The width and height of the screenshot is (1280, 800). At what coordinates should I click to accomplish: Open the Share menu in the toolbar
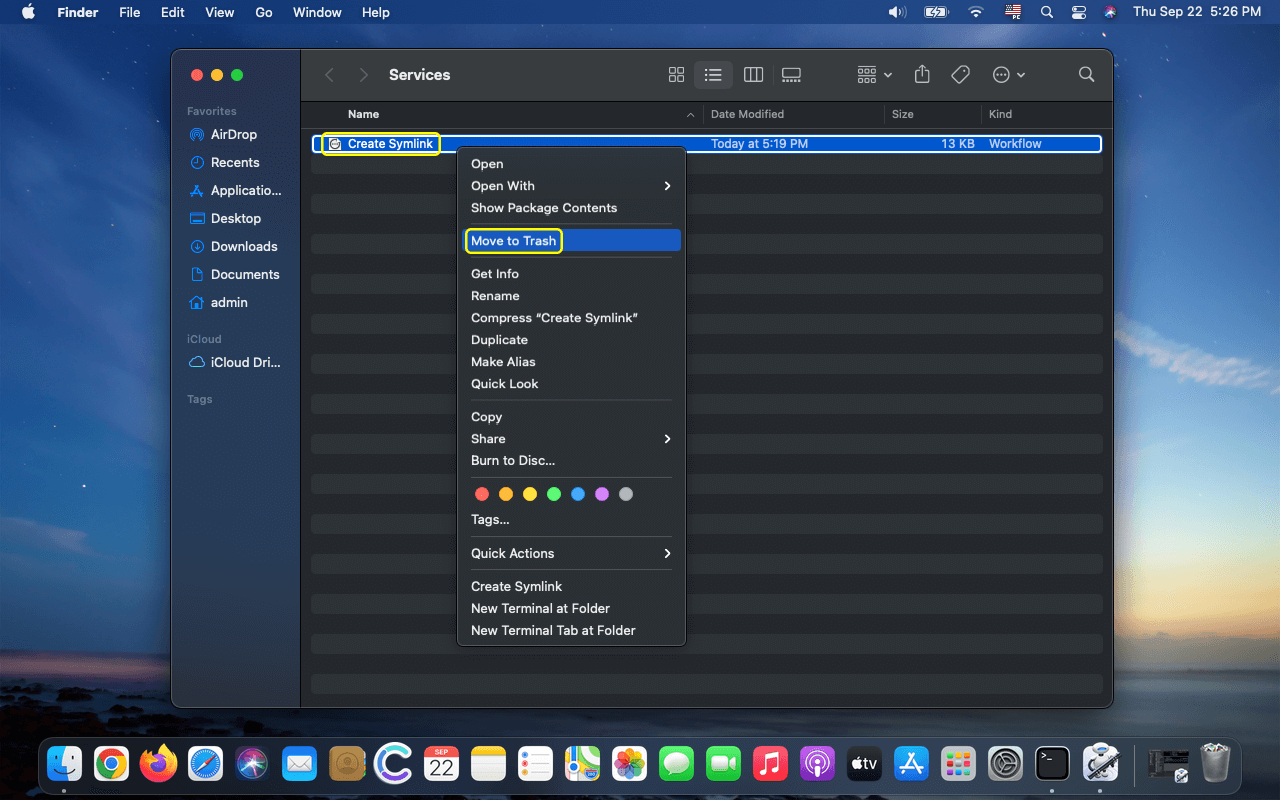(921, 74)
